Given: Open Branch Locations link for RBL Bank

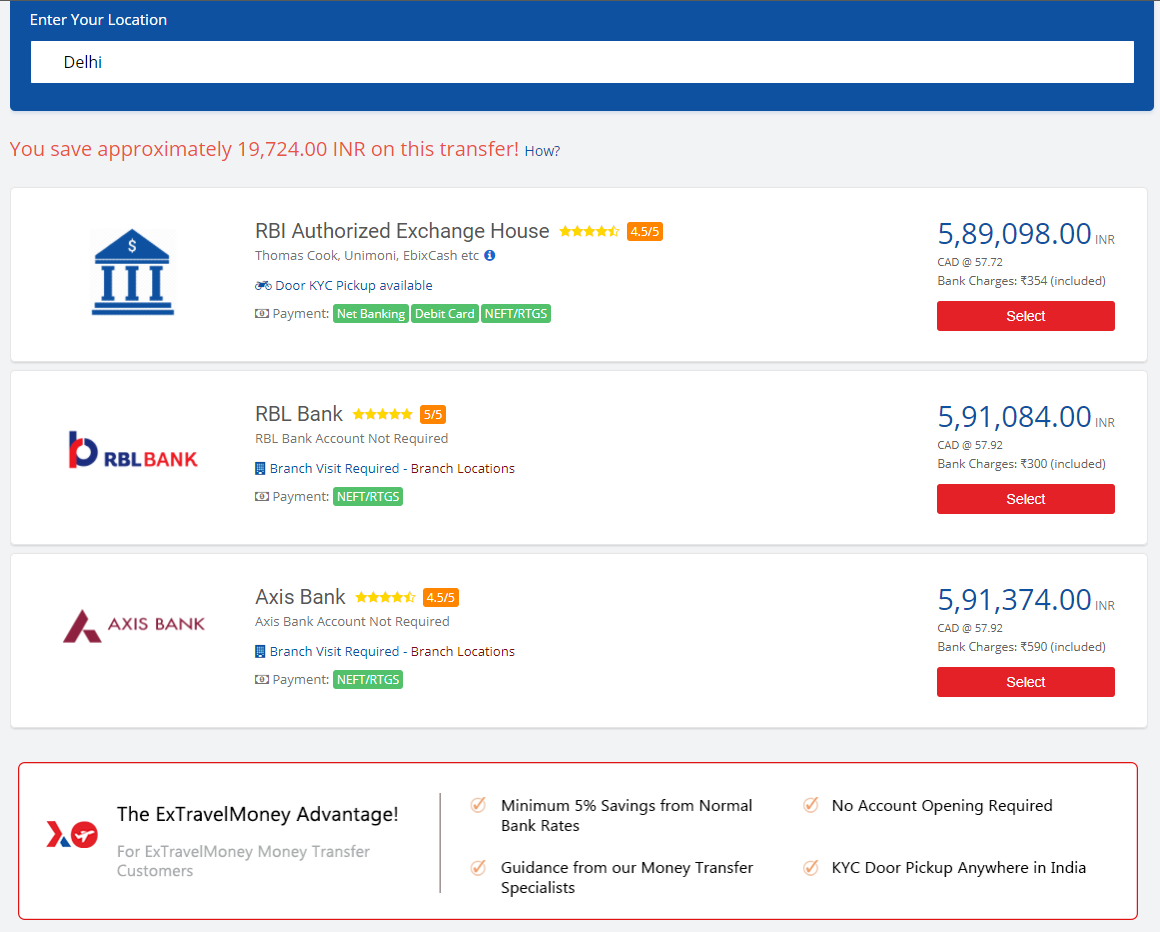Looking at the screenshot, I should (462, 468).
